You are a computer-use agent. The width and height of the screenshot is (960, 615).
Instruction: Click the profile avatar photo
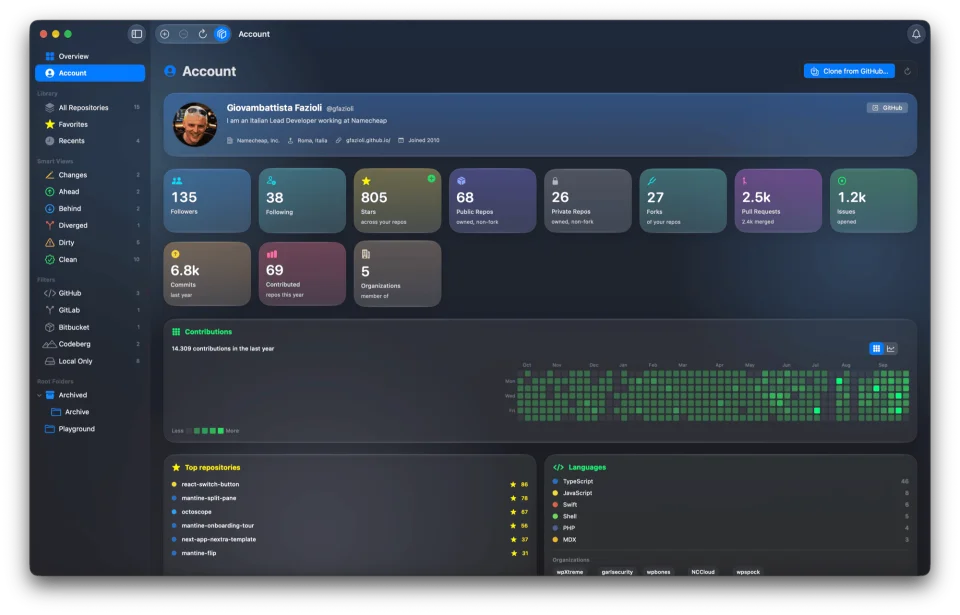(x=195, y=124)
